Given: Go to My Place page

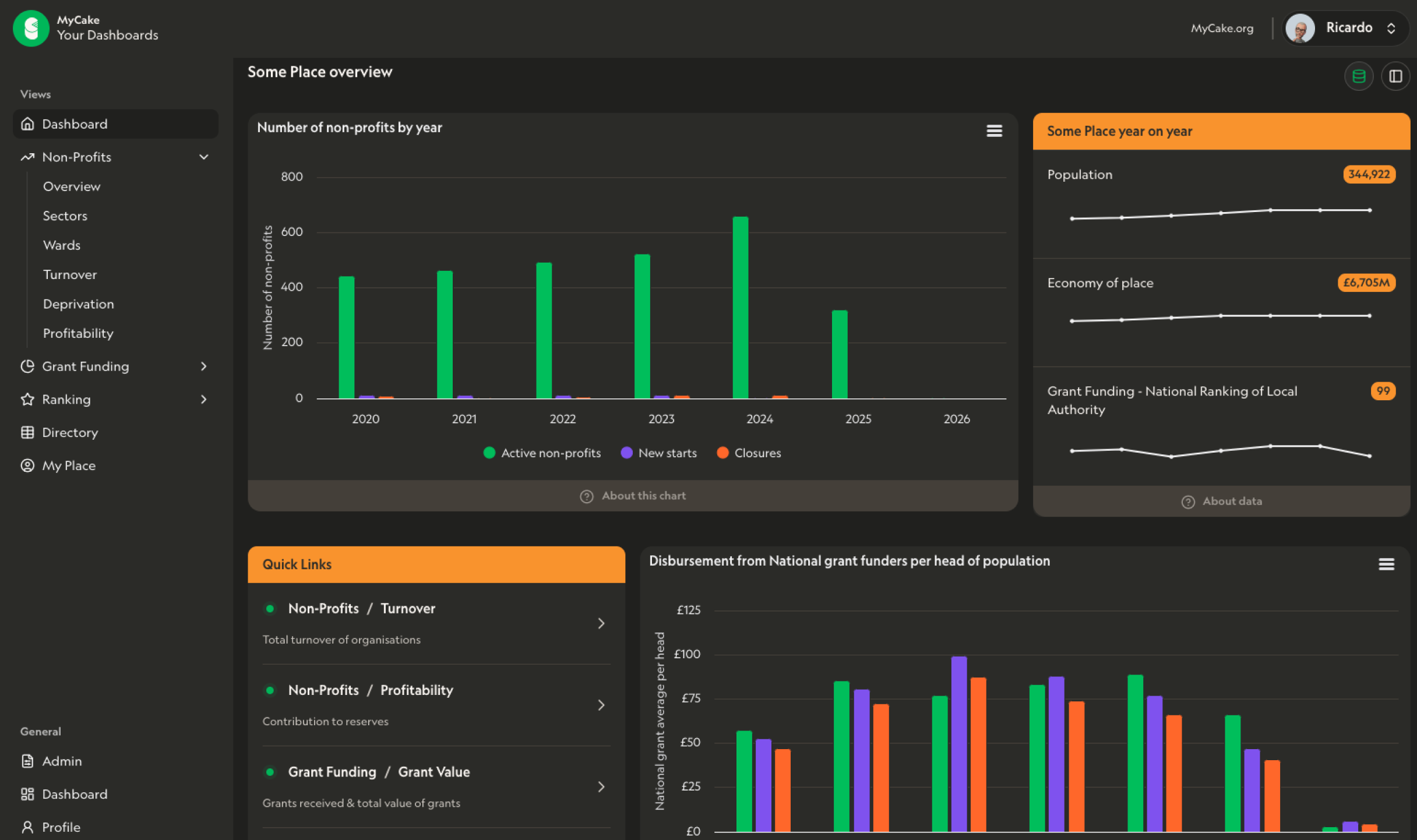Looking at the screenshot, I should (x=69, y=465).
